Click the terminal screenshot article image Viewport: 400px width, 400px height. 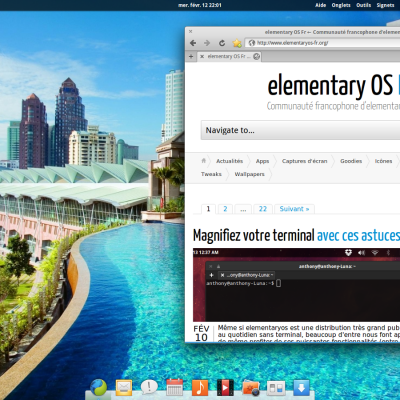(x=296, y=285)
